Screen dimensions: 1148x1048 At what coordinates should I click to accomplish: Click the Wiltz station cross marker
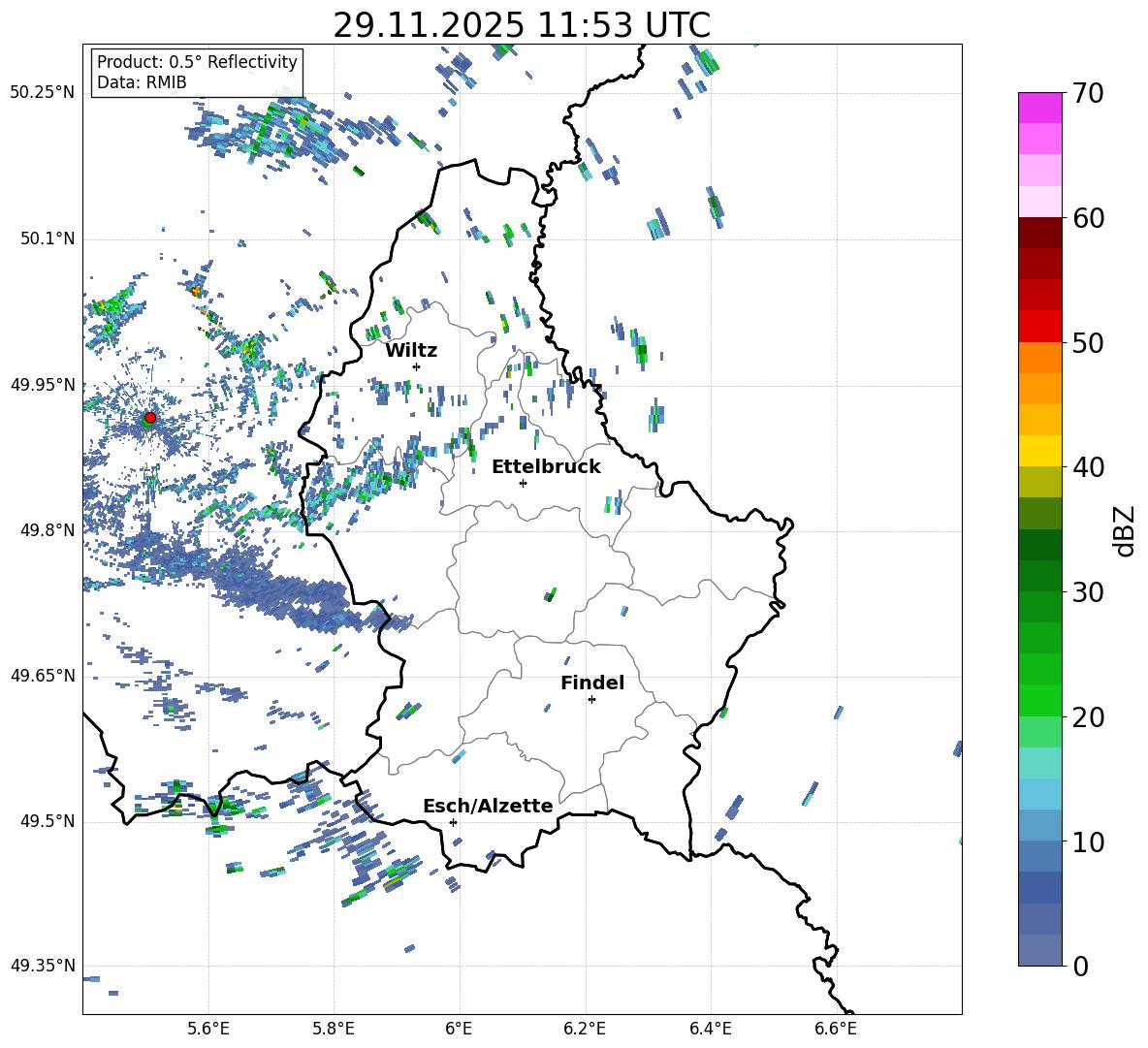416,366
